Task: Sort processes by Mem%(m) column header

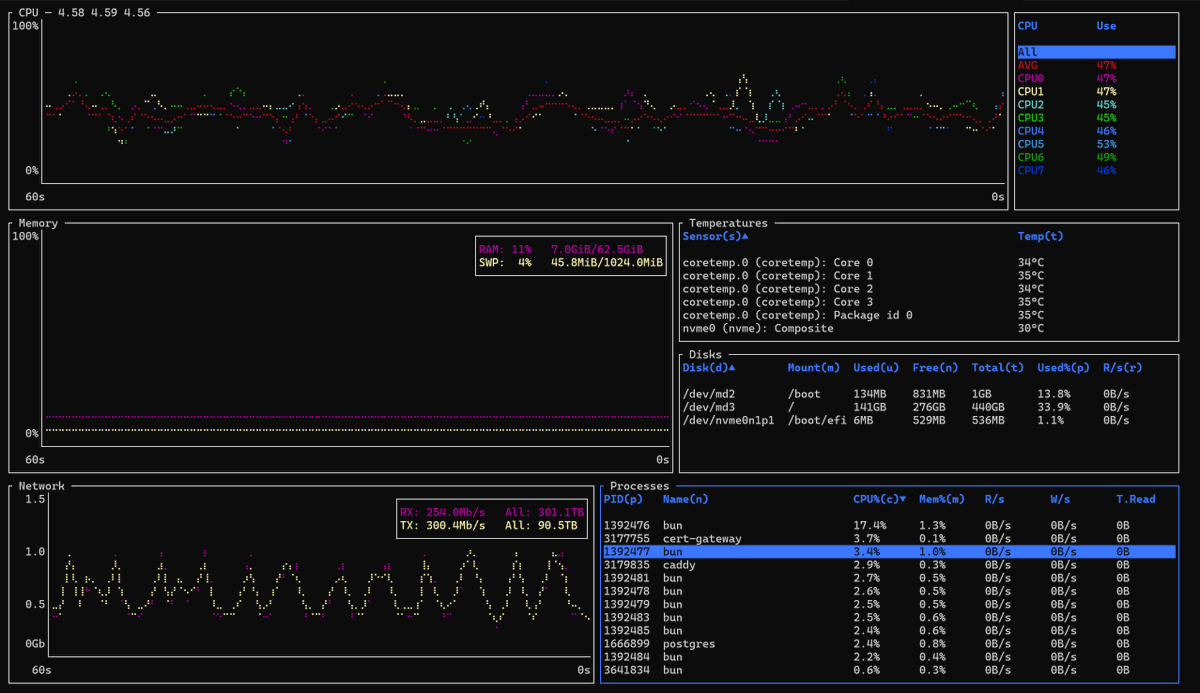Action: 941,499
